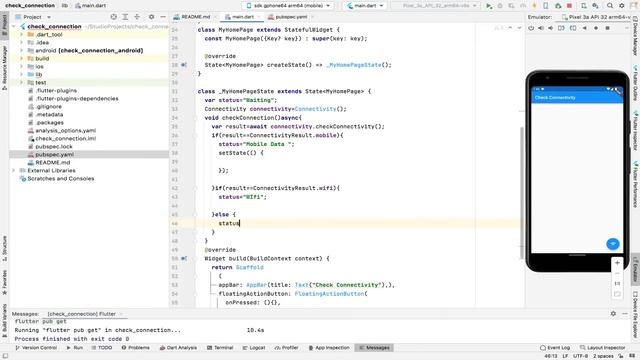
Task: Open the Event Log
Action: (x=555, y=348)
